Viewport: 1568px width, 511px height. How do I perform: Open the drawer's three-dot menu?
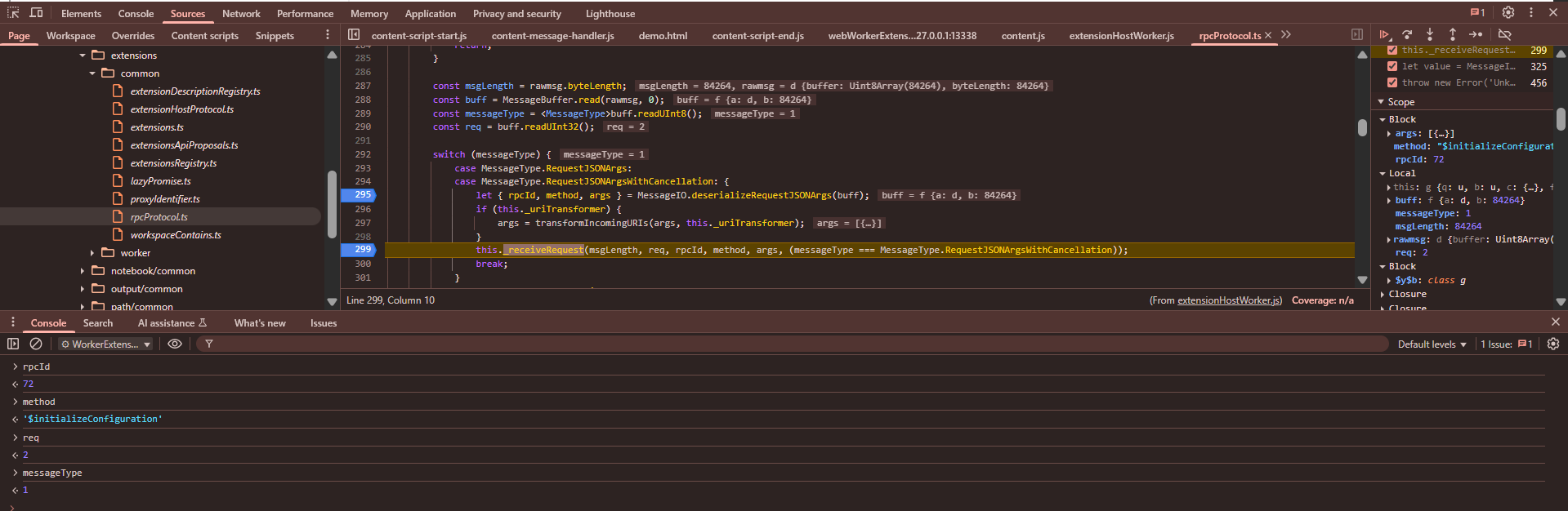pos(13,322)
